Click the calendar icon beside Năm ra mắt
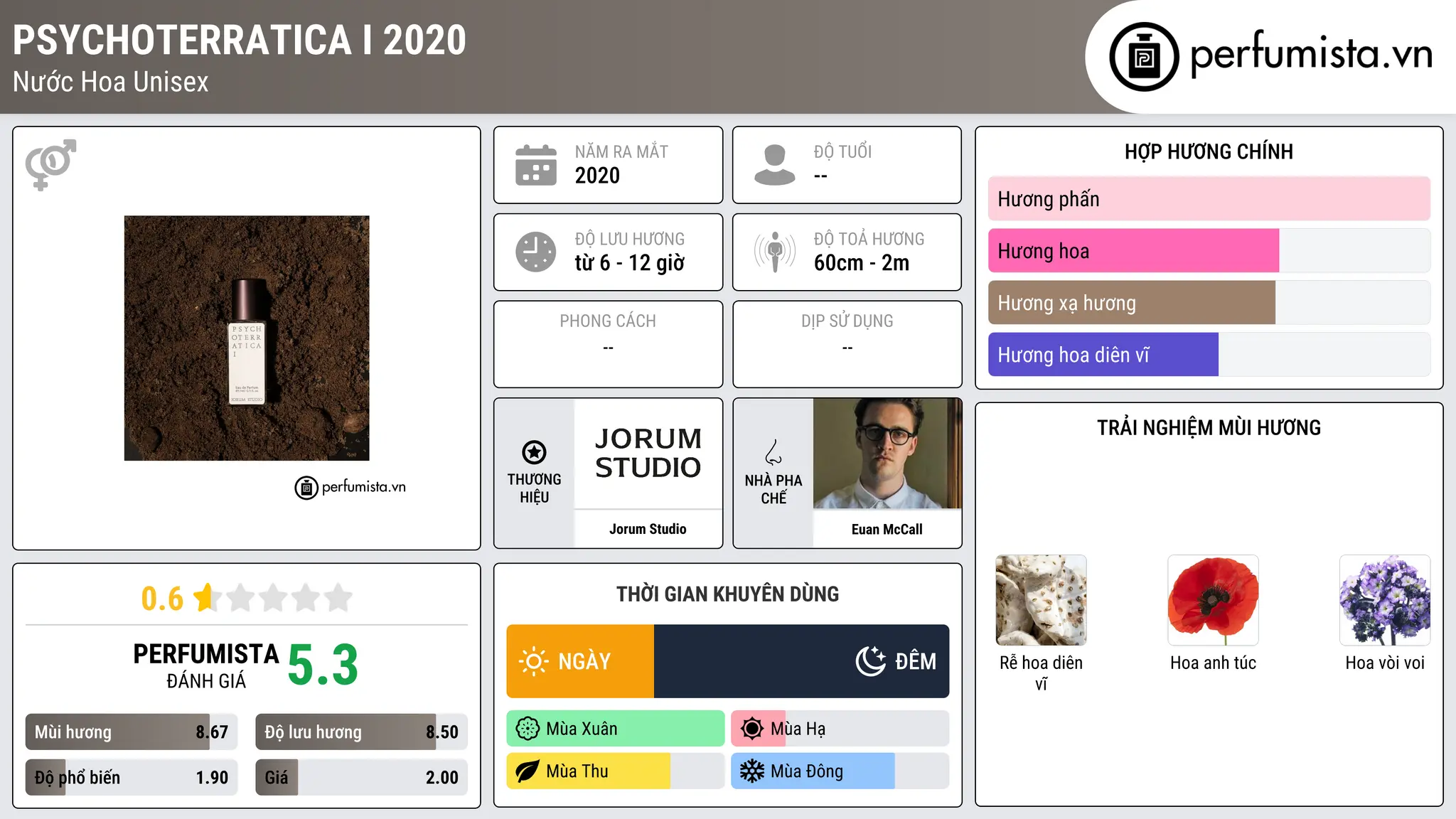1456x819 pixels. 536,165
